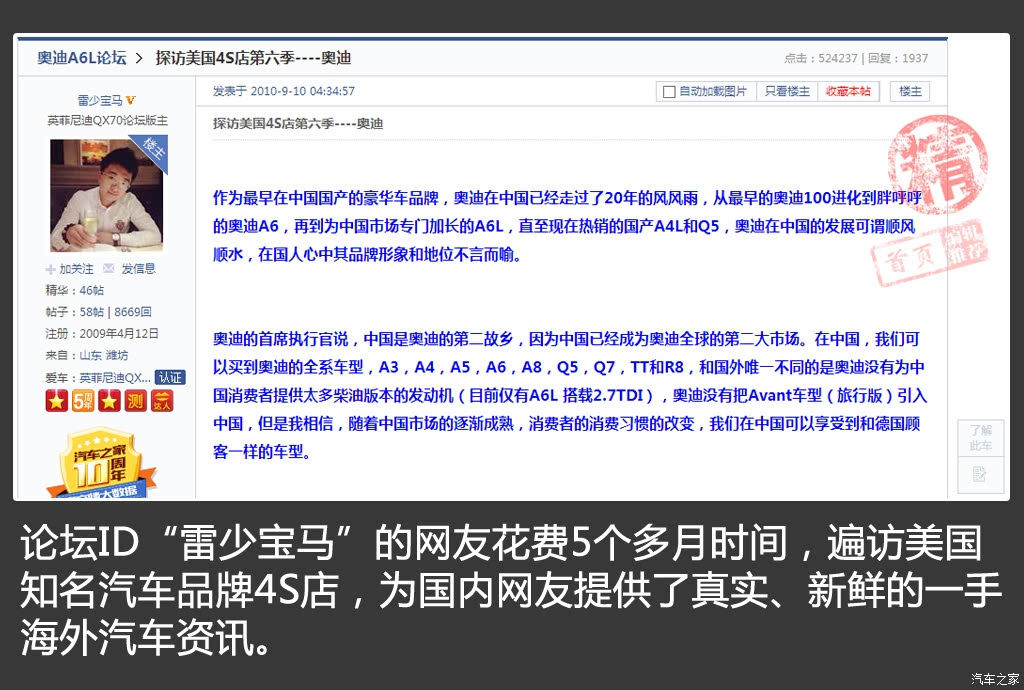Click the 5年 membership badge

tap(83, 401)
